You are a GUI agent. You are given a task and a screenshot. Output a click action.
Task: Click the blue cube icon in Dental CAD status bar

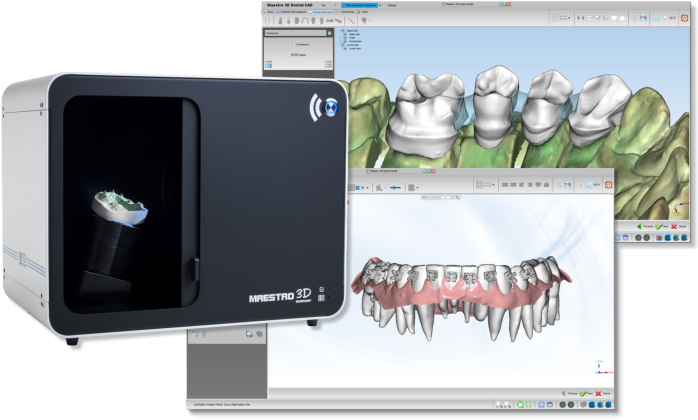(667, 238)
